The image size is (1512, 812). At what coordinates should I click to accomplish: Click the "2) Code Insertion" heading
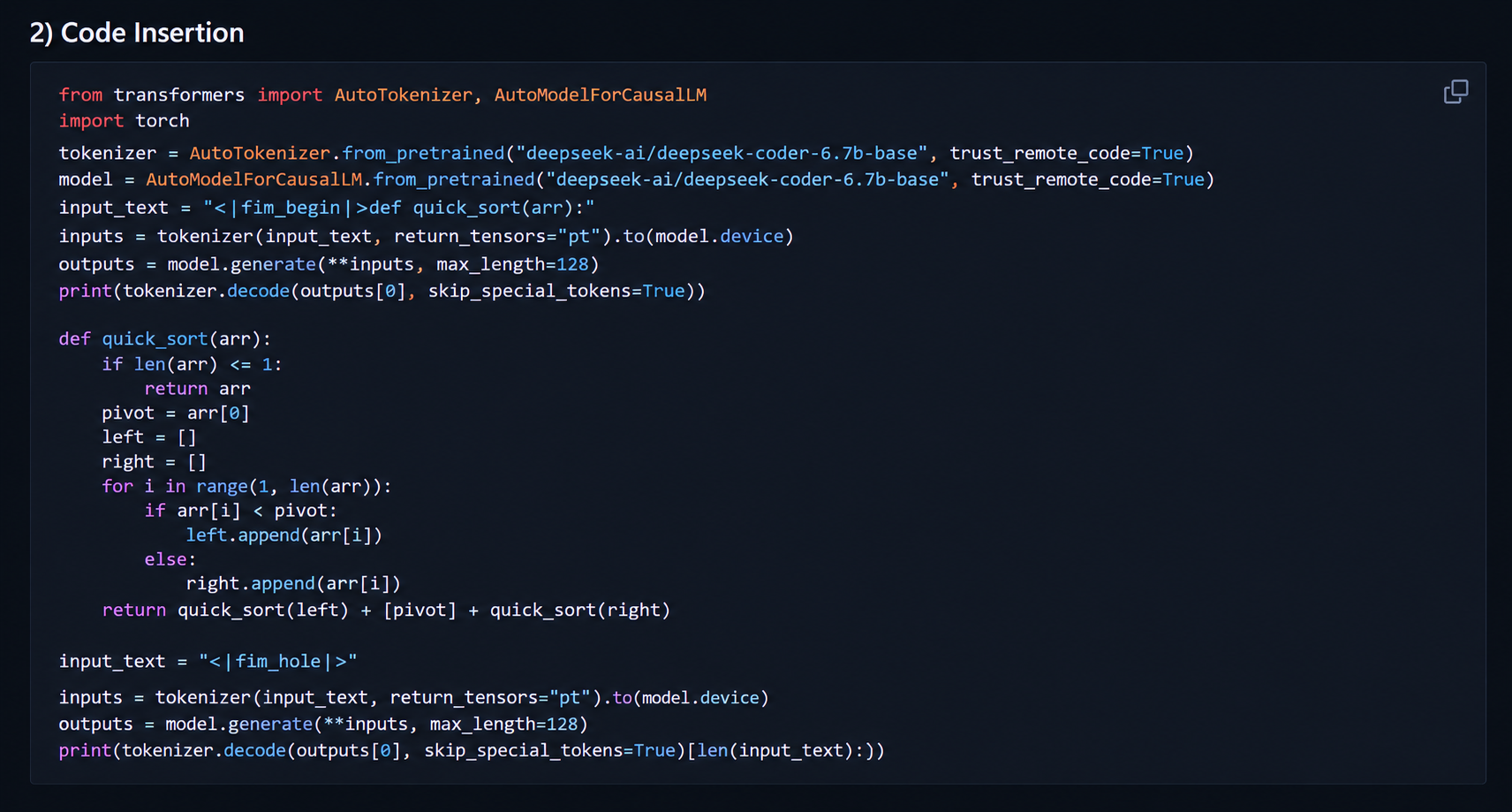(137, 33)
